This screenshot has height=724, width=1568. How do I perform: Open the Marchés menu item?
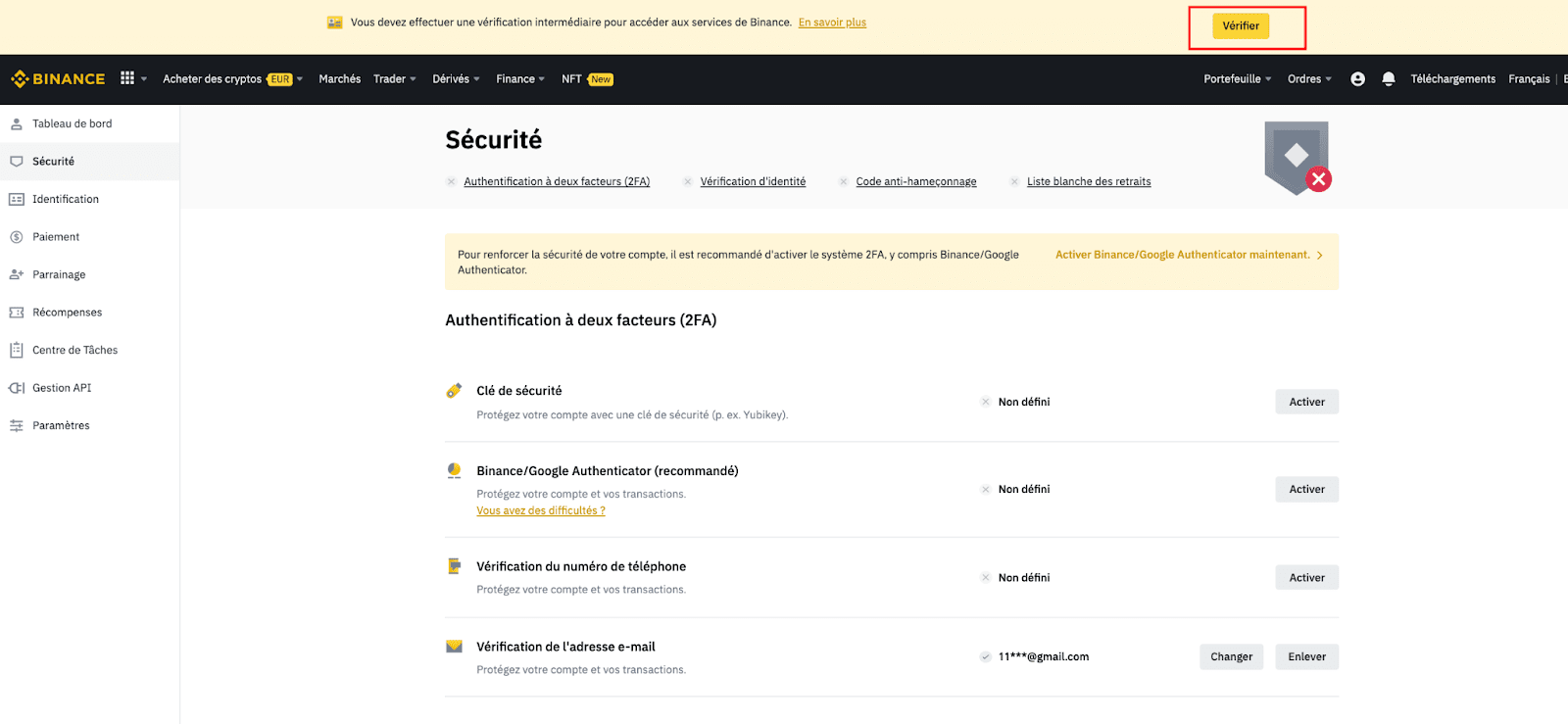pos(340,79)
